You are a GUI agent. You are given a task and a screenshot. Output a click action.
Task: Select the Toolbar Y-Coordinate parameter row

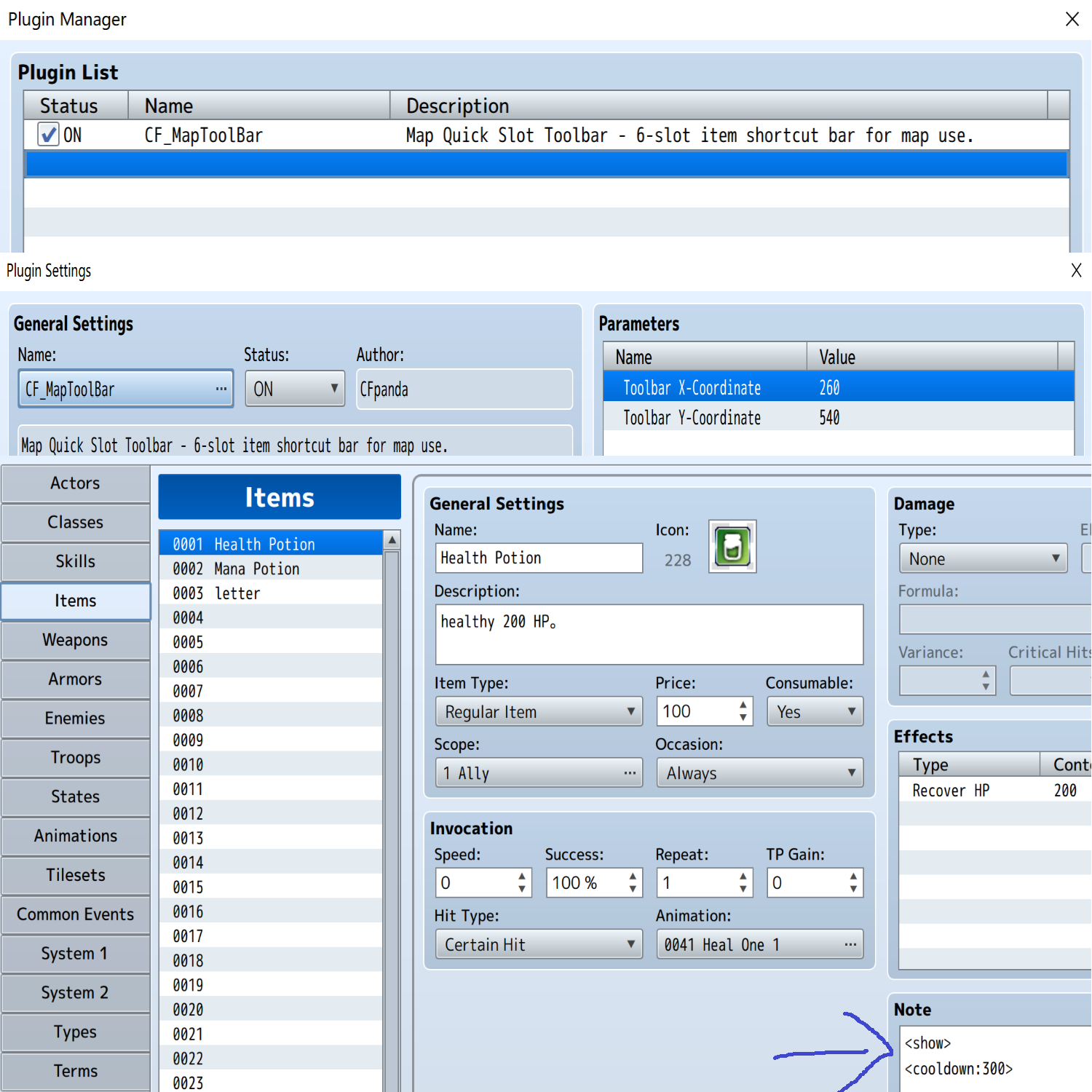tap(839, 417)
